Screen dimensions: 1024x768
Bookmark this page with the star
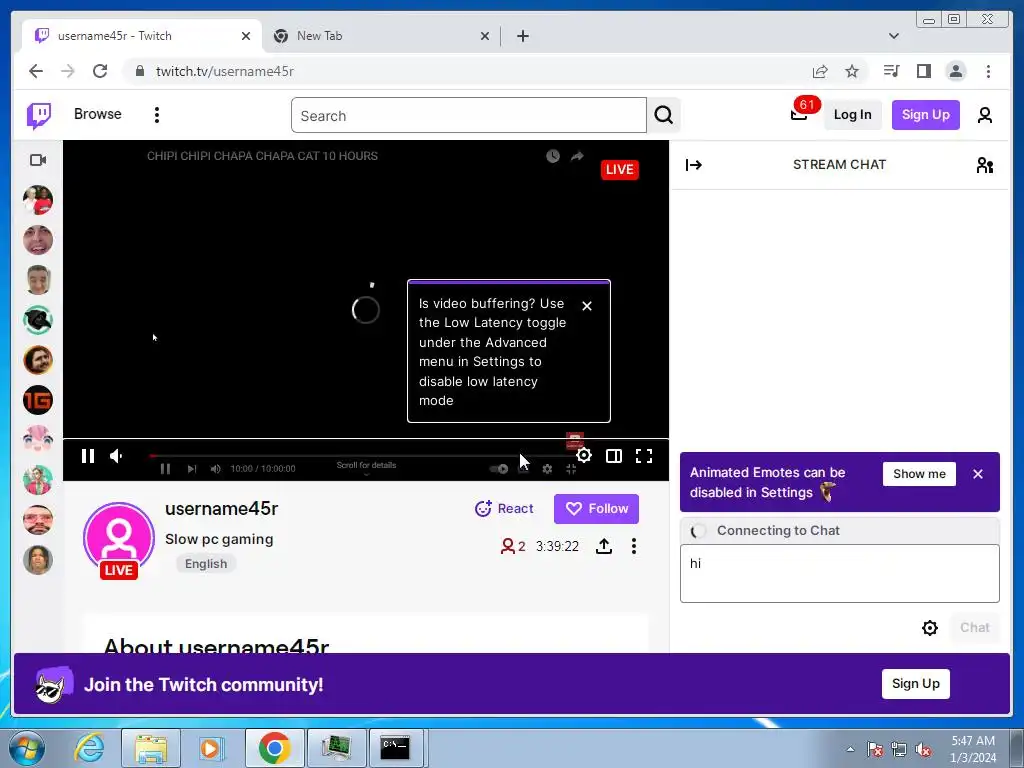click(852, 71)
